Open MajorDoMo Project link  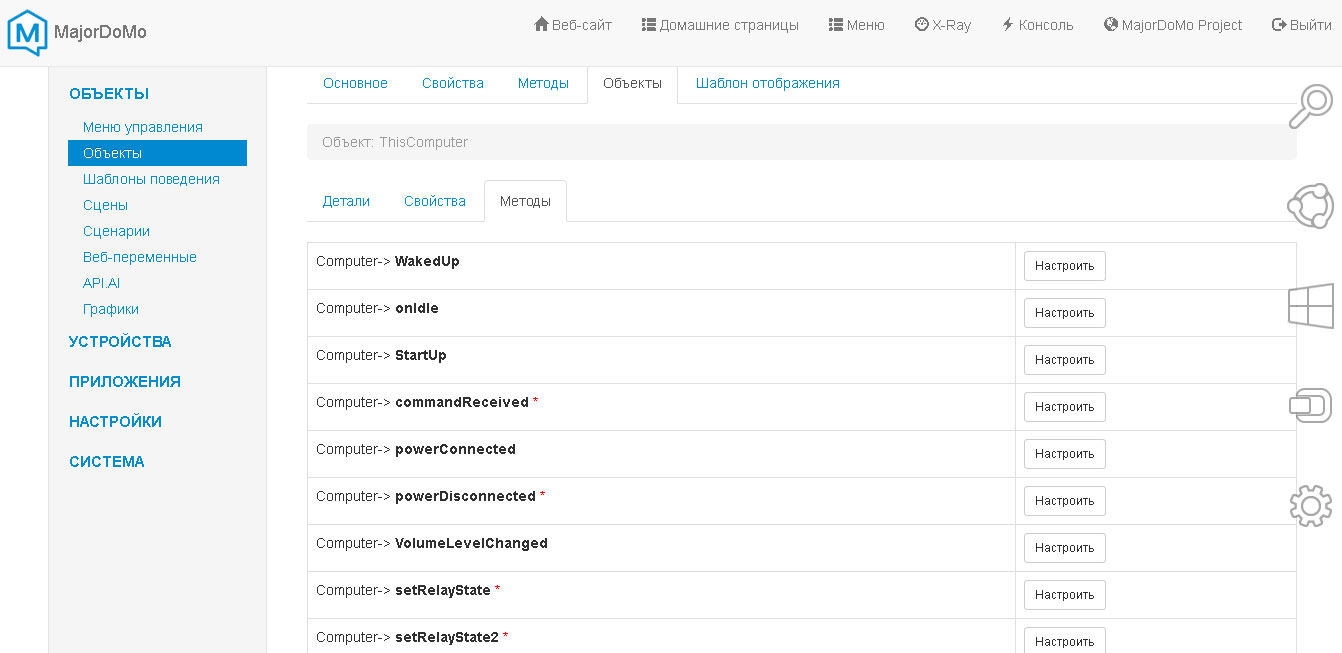(x=1173, y=25)
